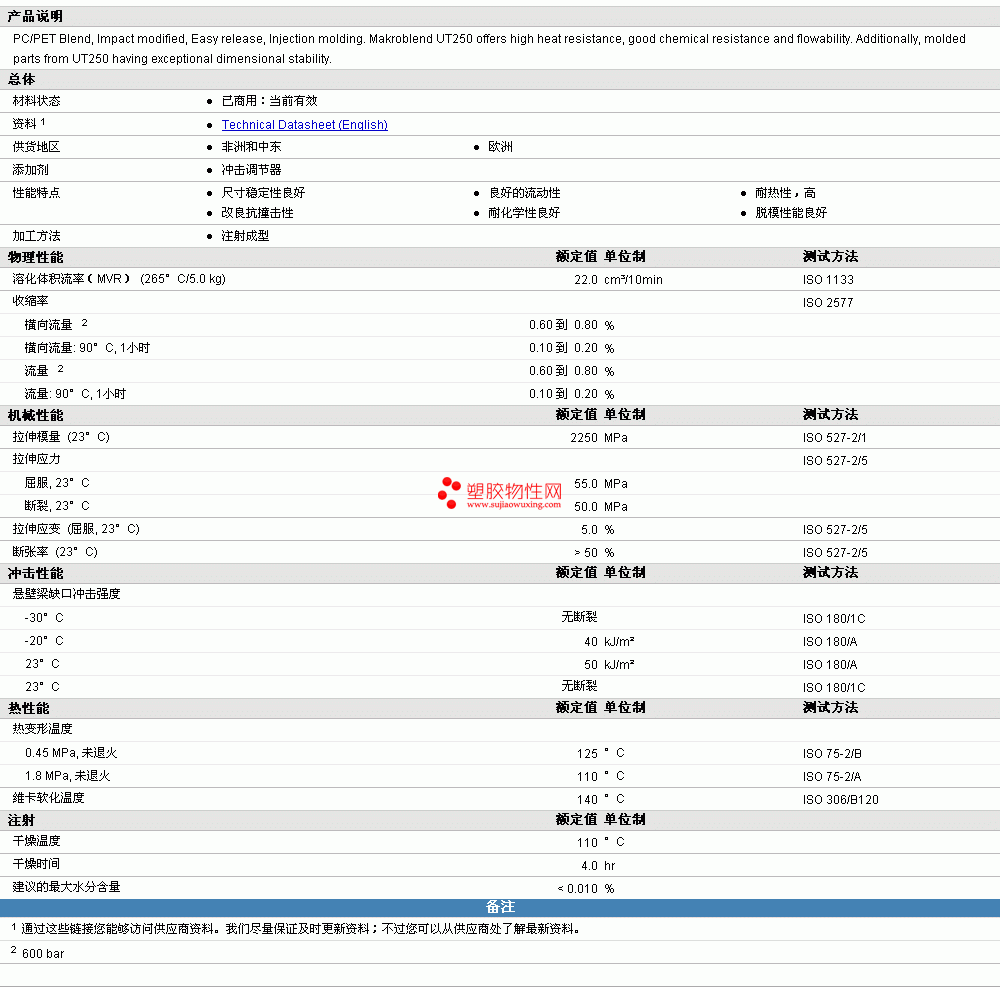Select the 热变形温度 row label

(x=42, y=729)
